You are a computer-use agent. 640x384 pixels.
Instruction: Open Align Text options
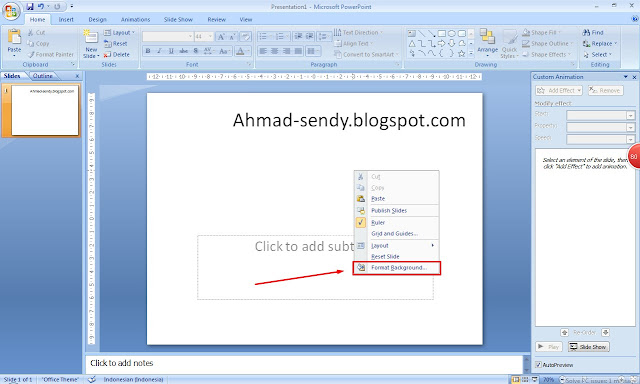click(353, 43)
